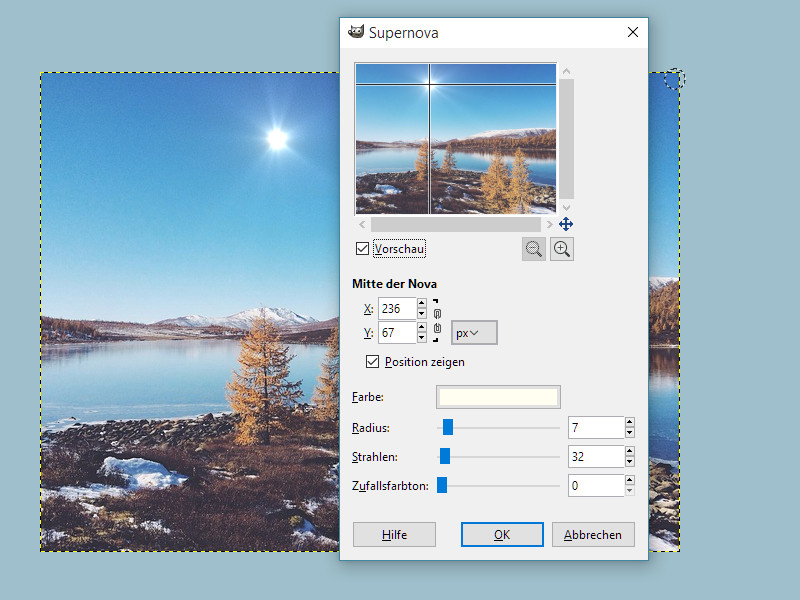Click the chain link icon beside X
Screen dimensions: 800x600
(437, 313)
